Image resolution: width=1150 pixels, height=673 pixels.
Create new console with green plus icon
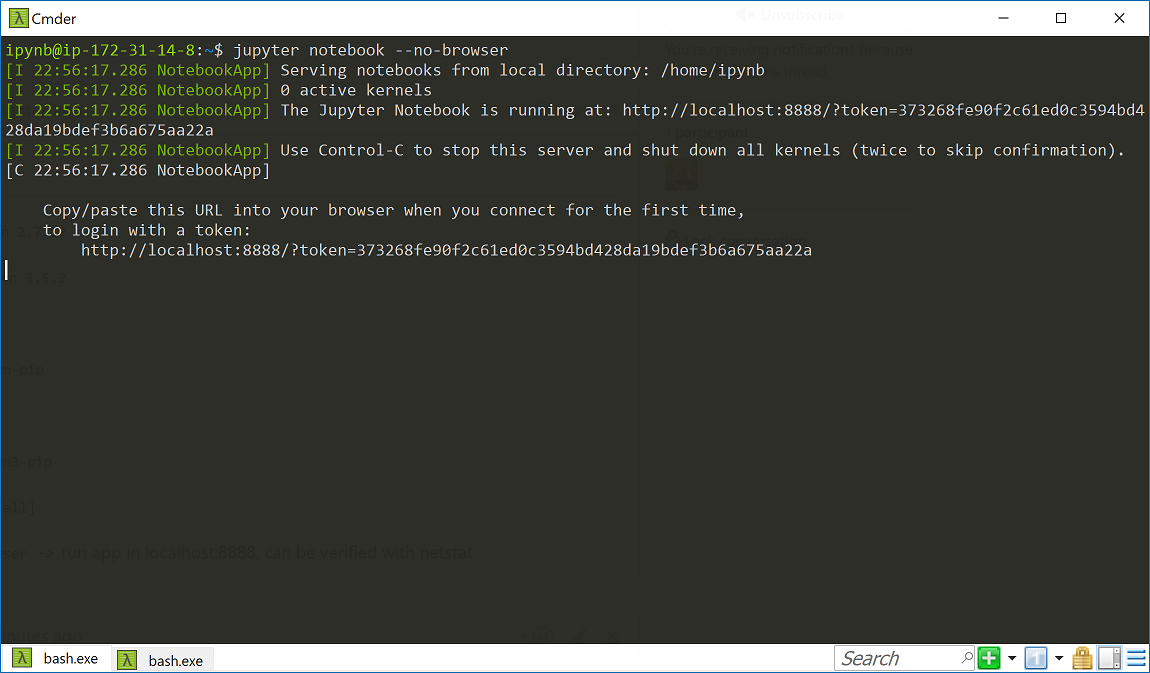coord(989,658)
